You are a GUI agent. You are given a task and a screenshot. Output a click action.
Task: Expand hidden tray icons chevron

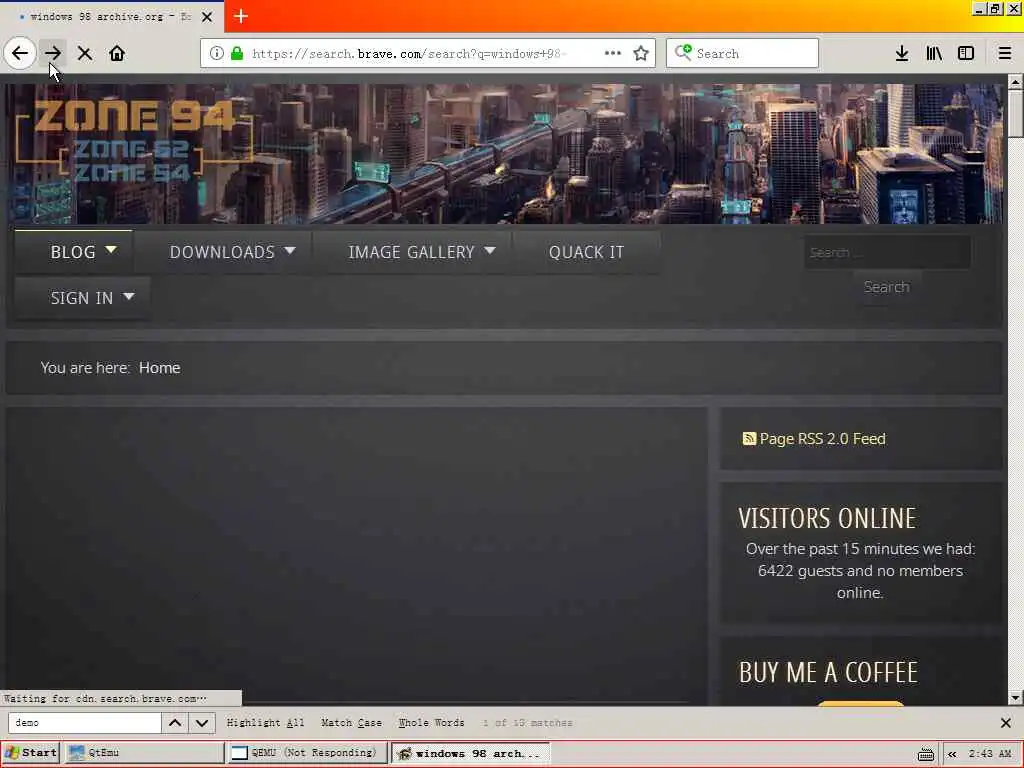[952, 754]
